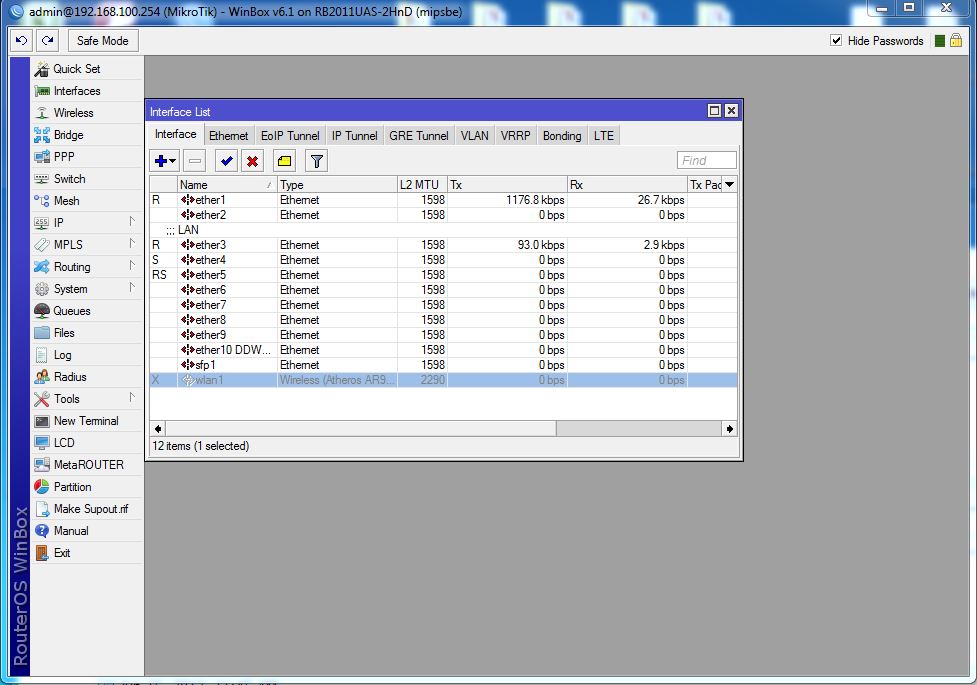Switch to the IP Tunnel tab
This screenshot has width=977, height=685.
(355, 136)
